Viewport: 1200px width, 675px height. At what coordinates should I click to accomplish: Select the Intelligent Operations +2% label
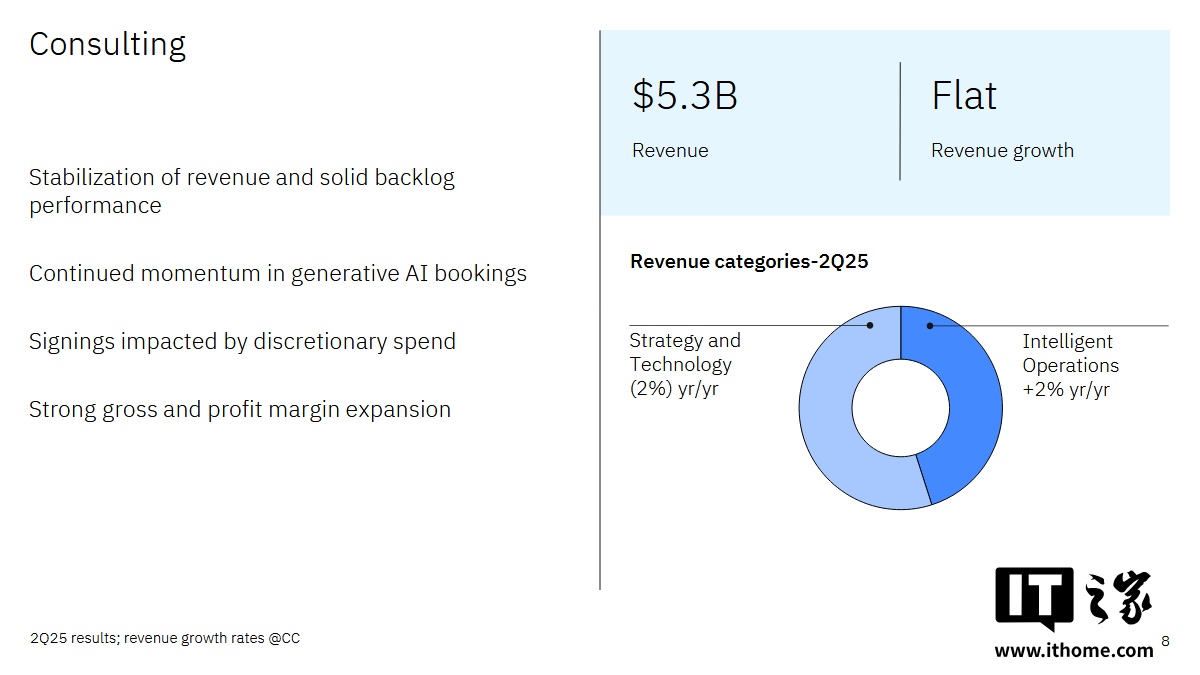[1070, 365]
